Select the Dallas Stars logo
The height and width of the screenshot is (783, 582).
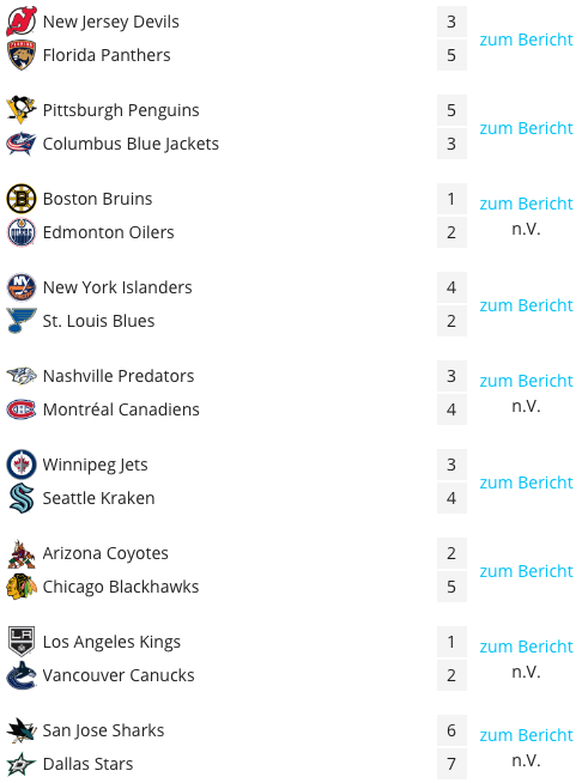(x=21, y=764)
